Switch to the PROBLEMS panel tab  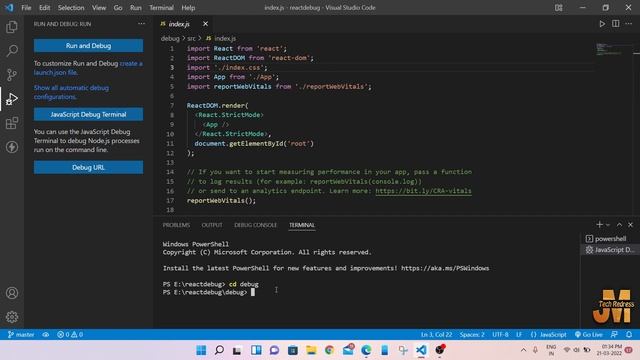pos(176,225)
